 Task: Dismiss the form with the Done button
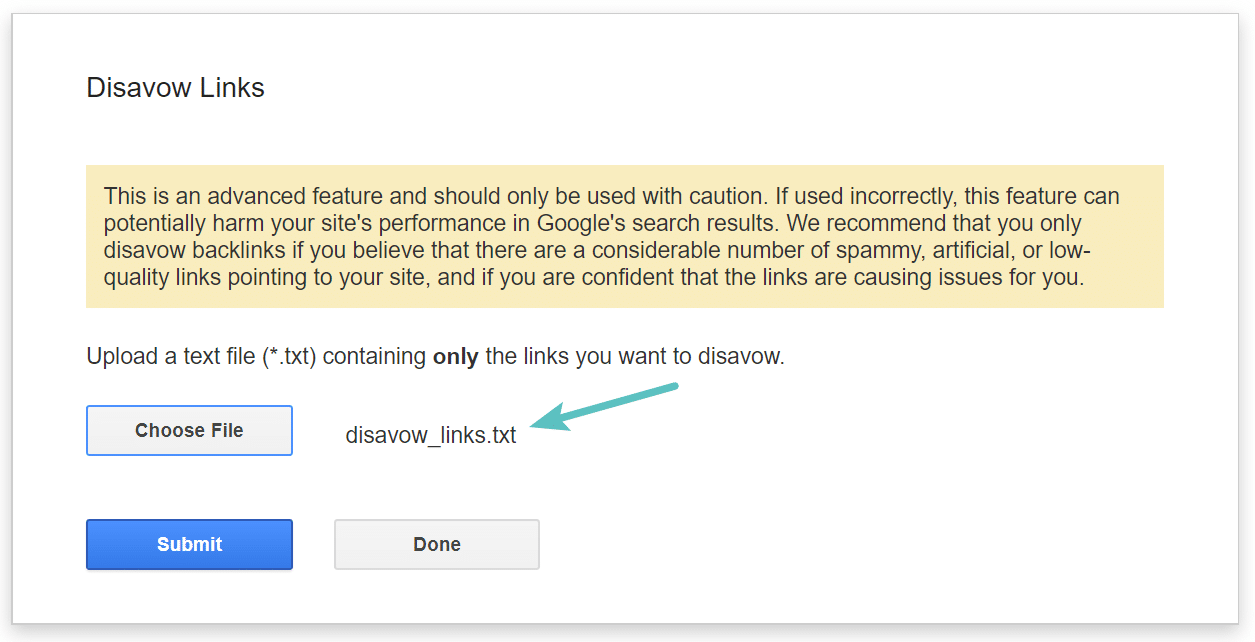coord(436,544)
